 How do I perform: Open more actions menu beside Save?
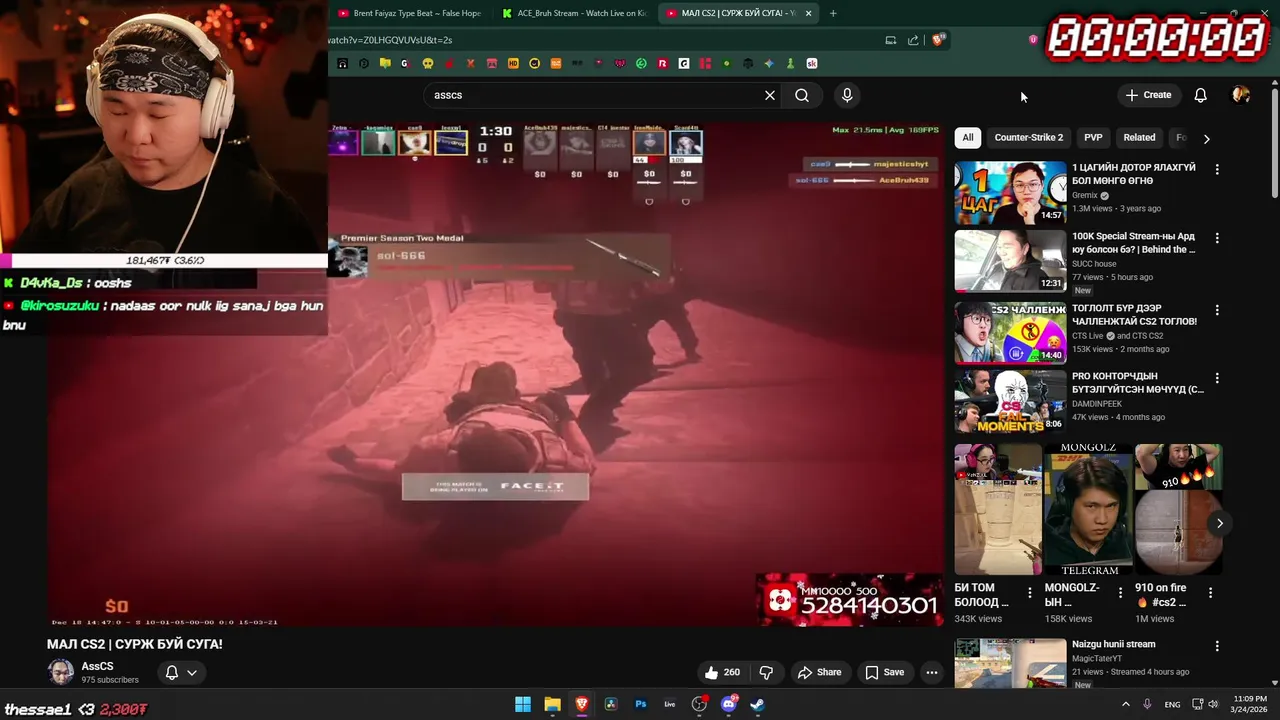[x=932, y=672]
